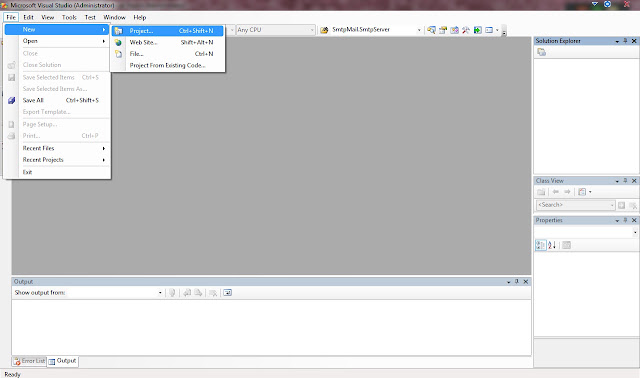This screenshot has width=640, height=378.
Task: Open the Class View window position menu
Action: pos(617,181)
